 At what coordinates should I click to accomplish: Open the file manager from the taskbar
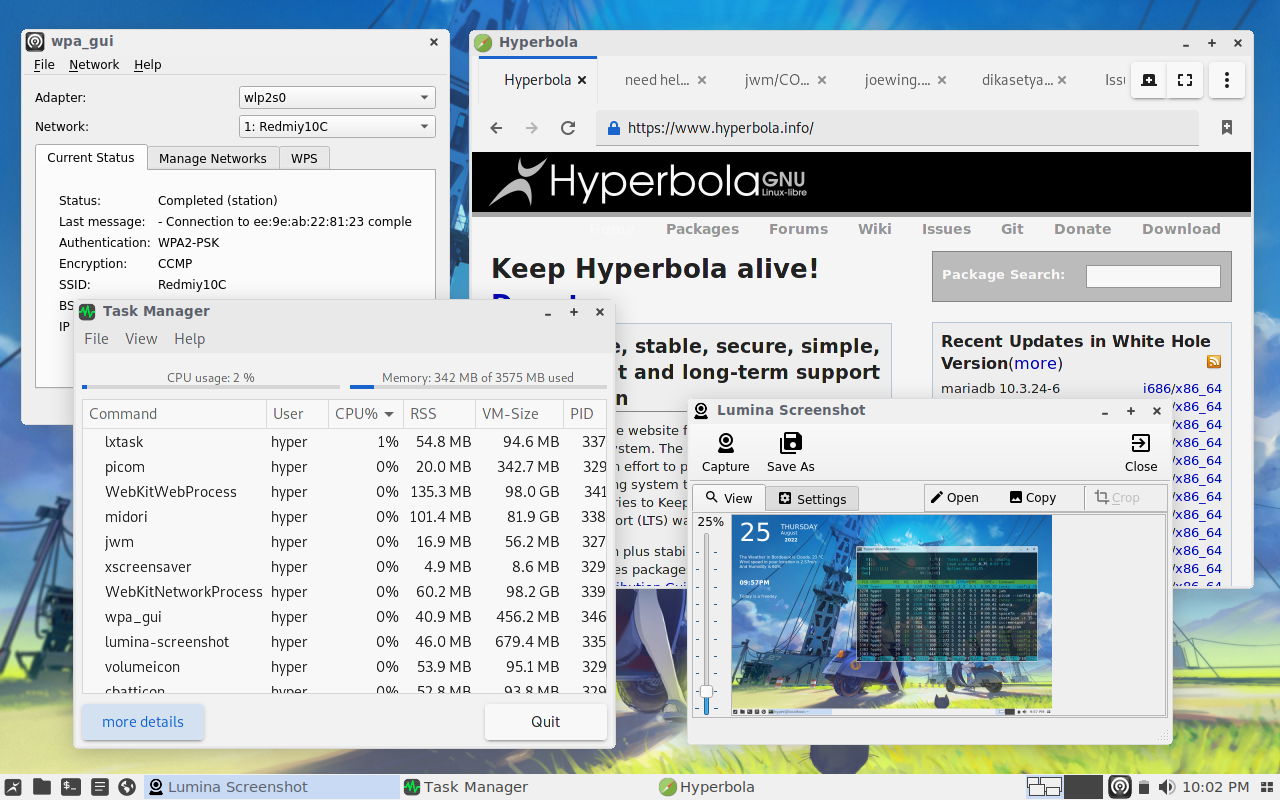42,787
